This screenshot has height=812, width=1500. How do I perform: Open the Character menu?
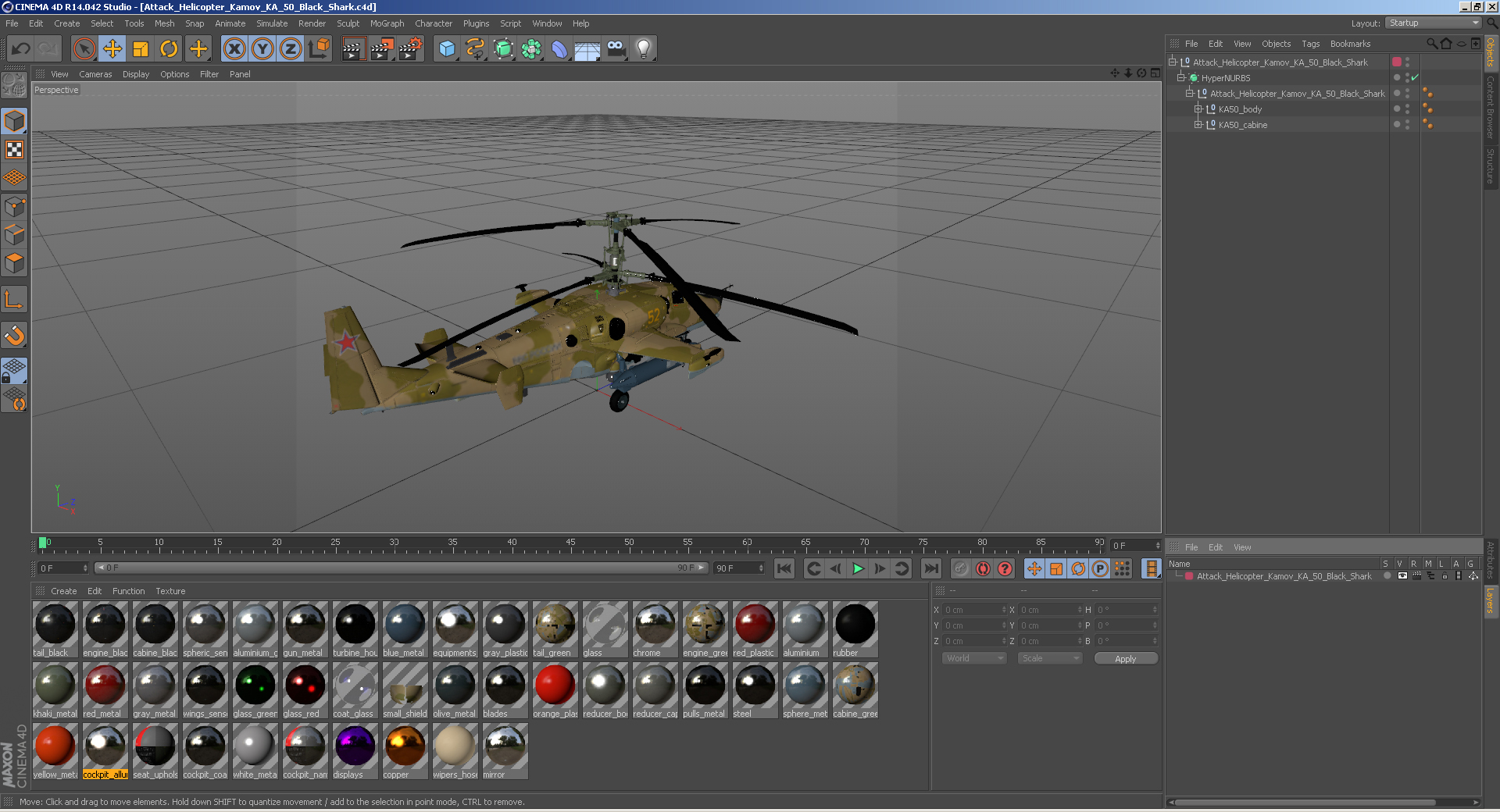434,23
